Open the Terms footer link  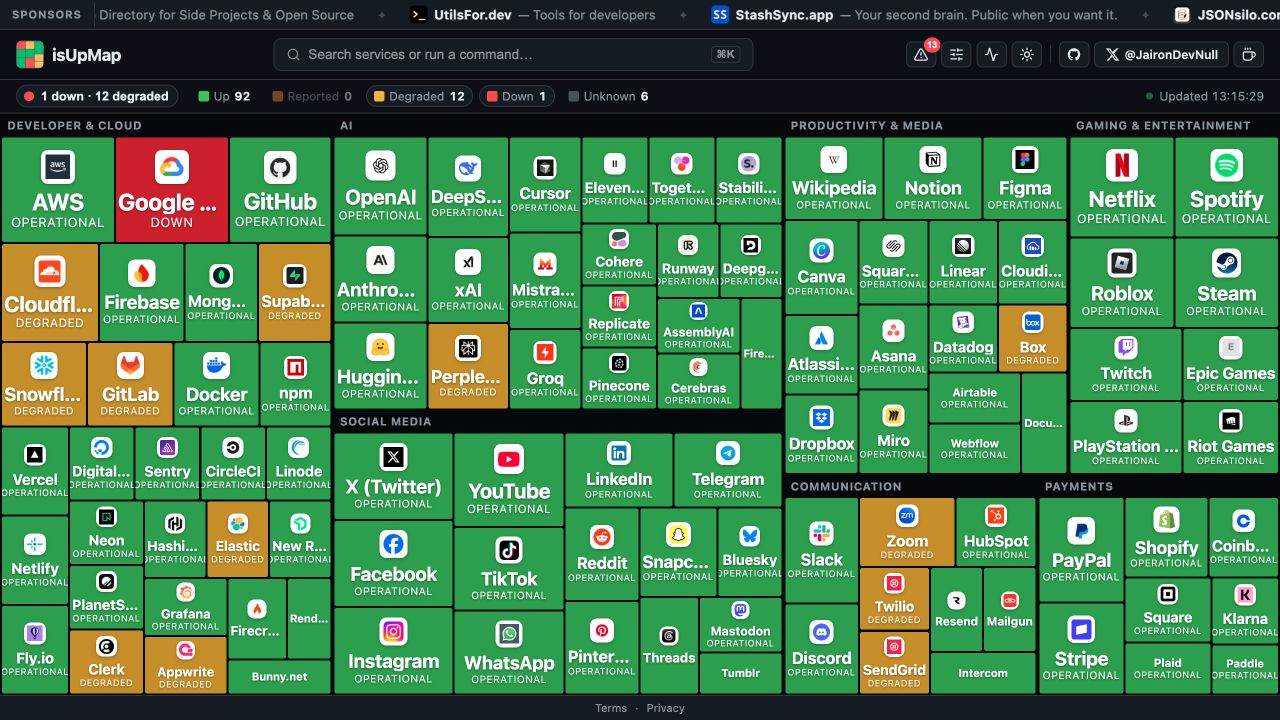pos(611,708)
